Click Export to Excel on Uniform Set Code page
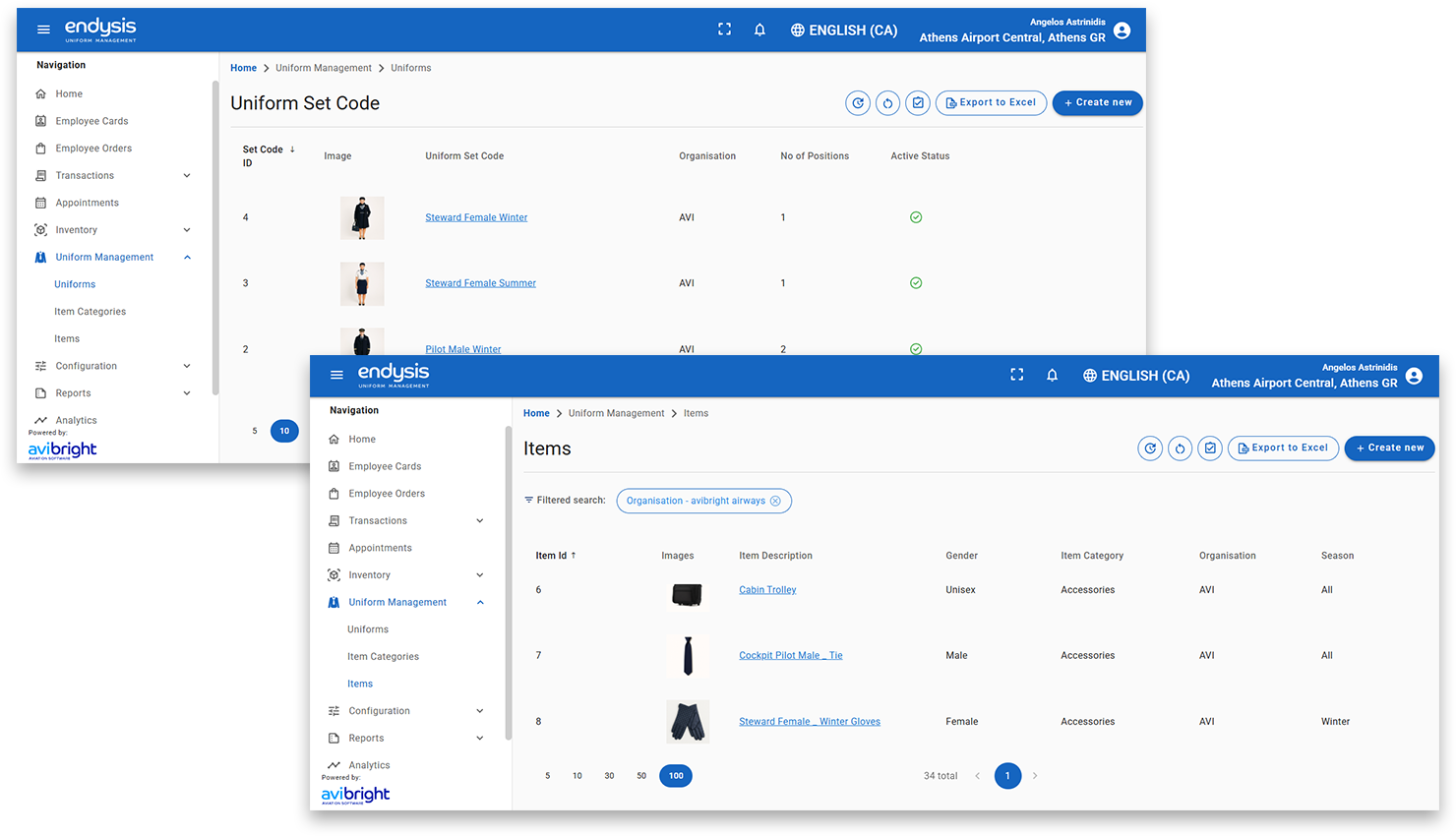Screen dimensions: 1456x836 pos(991,102)
